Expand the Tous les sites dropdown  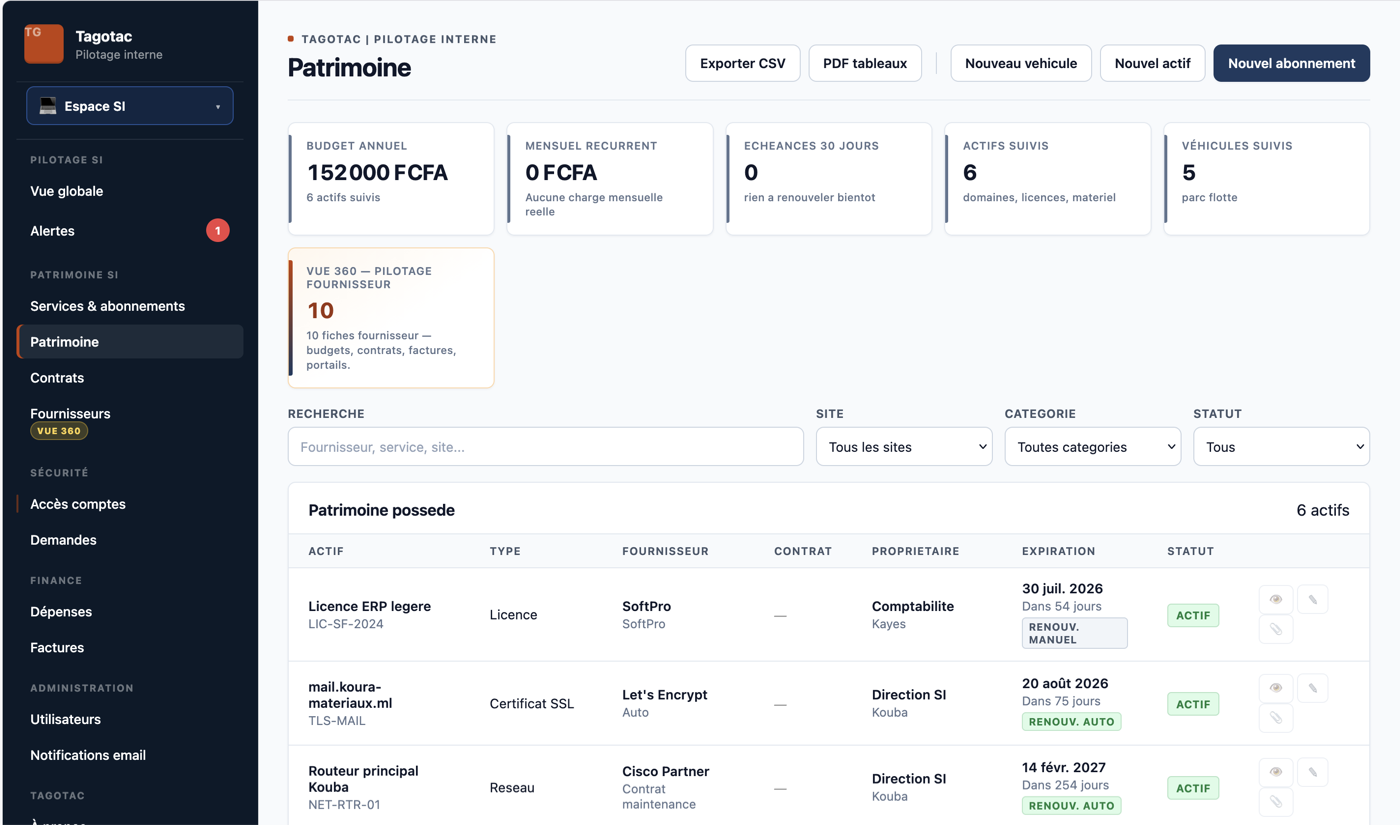904,447
